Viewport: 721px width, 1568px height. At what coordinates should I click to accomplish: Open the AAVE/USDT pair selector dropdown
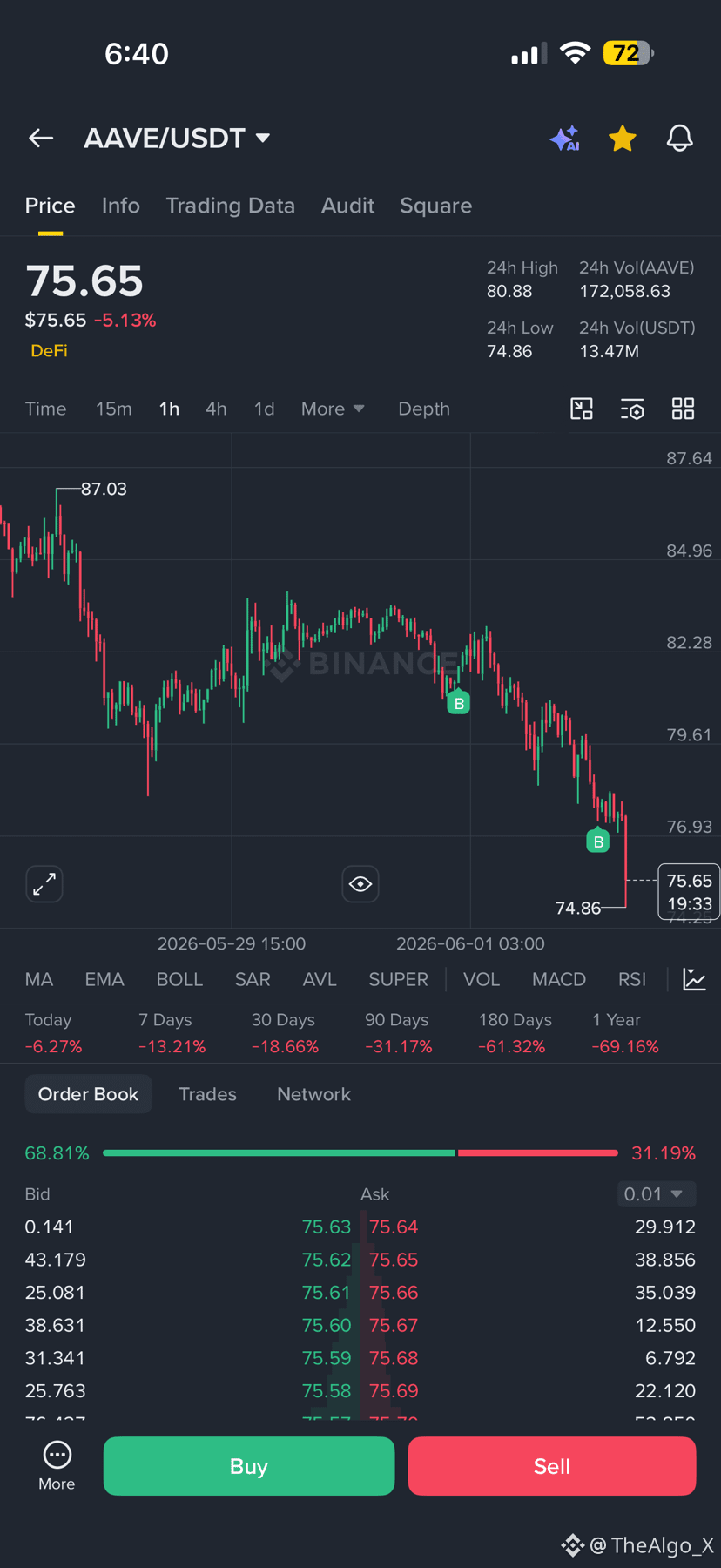point(177,138)
